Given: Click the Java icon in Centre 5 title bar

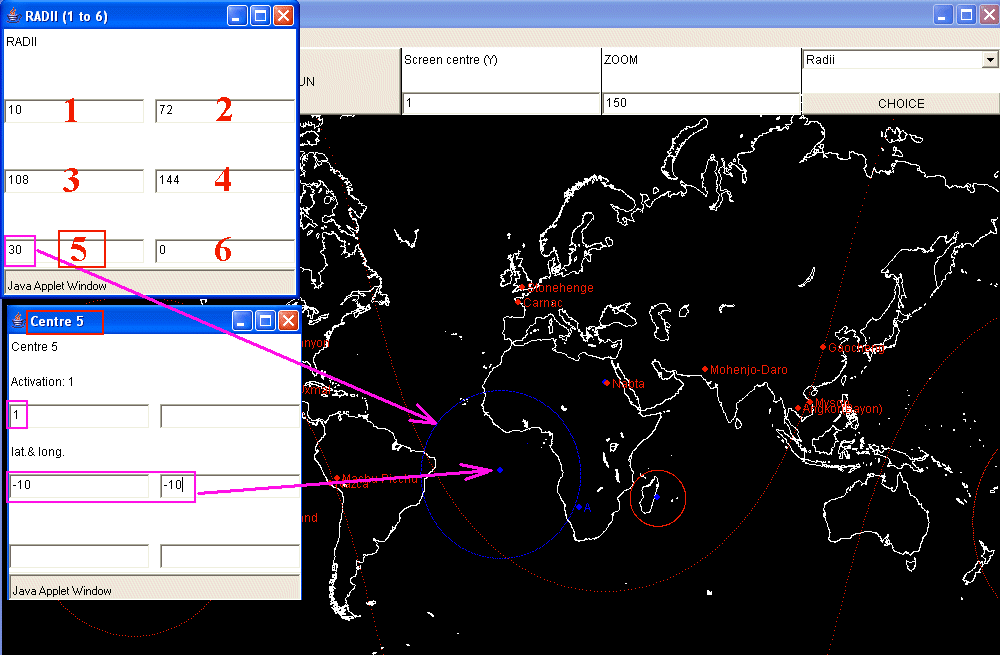Looking at the screenshot, I should pos(18,321).
